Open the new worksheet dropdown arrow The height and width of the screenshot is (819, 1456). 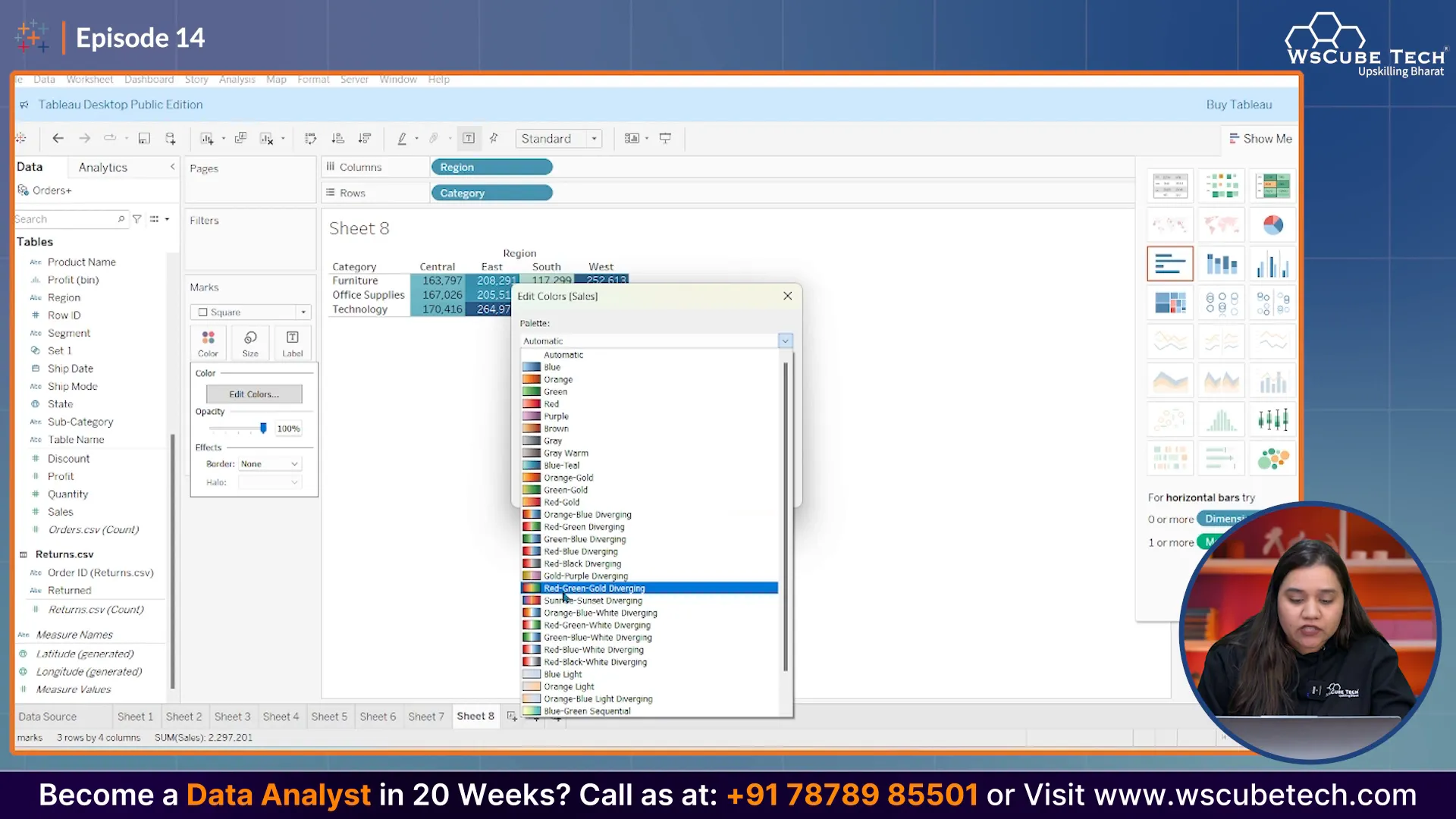[x=224, y=138]
